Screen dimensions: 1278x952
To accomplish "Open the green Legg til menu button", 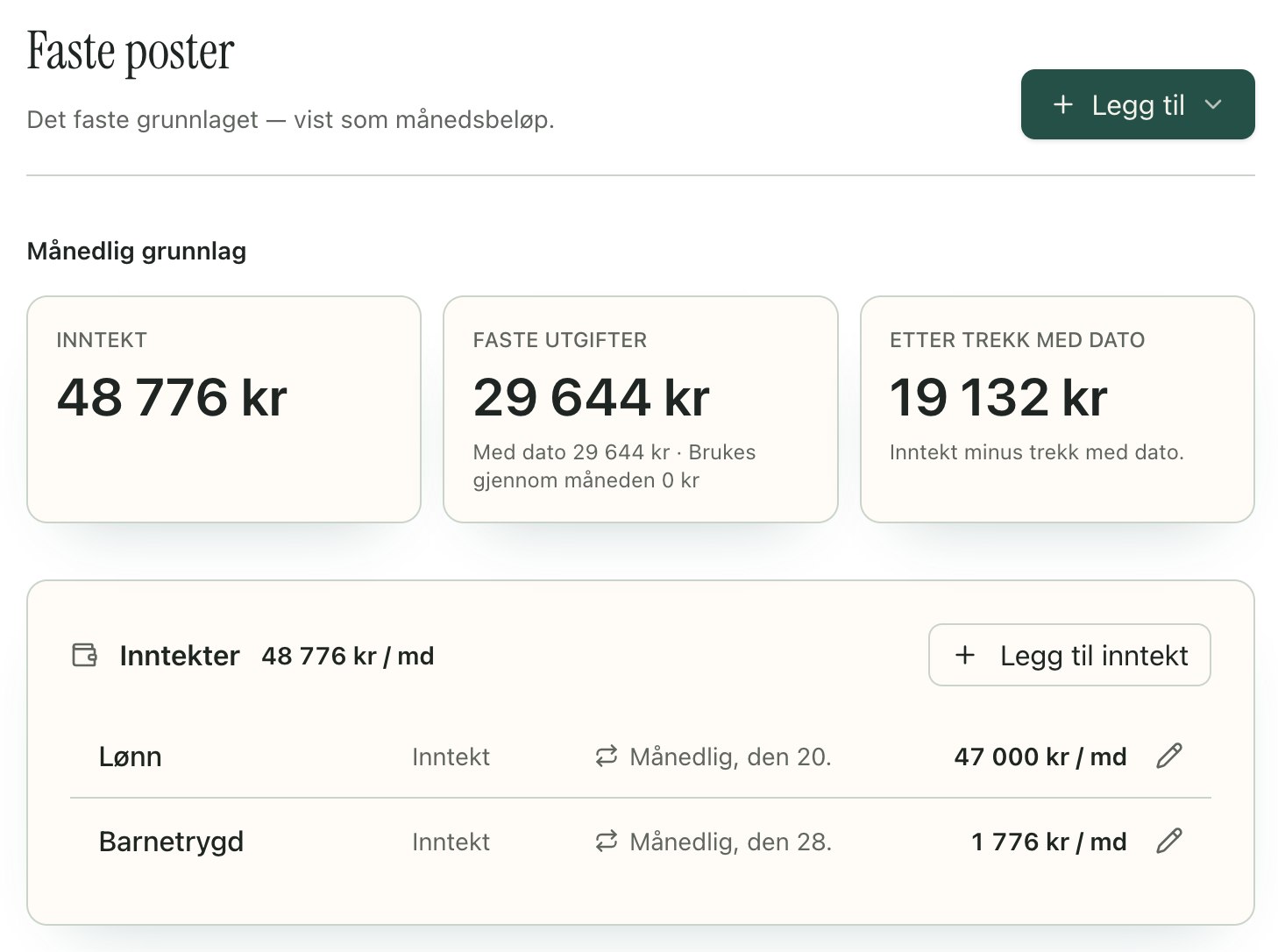I will point(1138,104).
